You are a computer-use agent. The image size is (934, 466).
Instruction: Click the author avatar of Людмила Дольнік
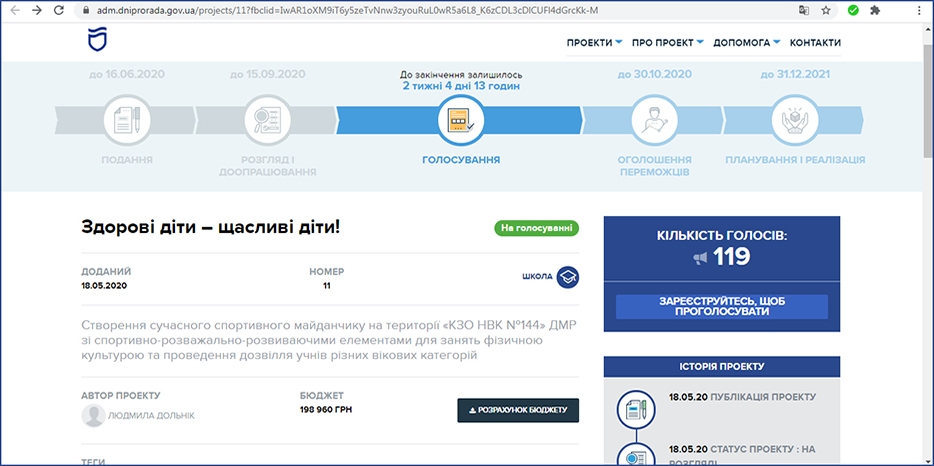click(x=93, y=415)
